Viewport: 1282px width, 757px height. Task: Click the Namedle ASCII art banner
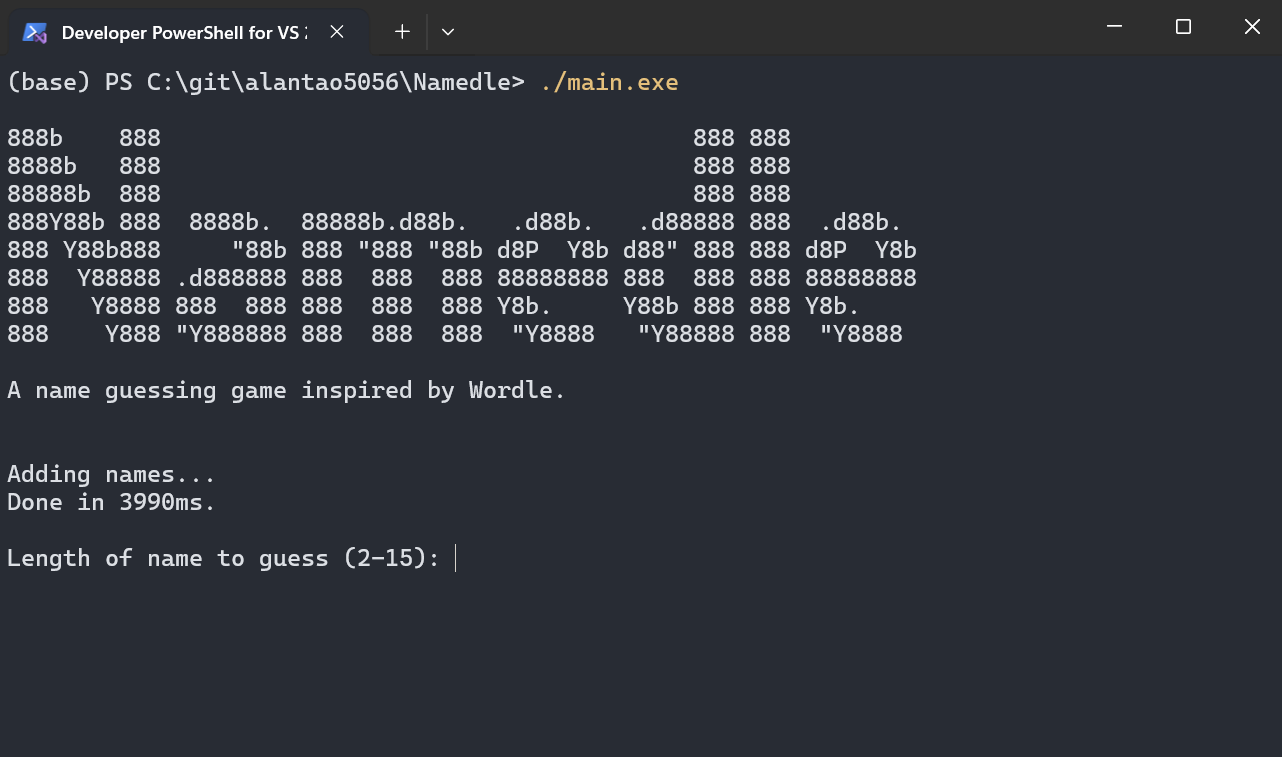click(x=460, y=236)
